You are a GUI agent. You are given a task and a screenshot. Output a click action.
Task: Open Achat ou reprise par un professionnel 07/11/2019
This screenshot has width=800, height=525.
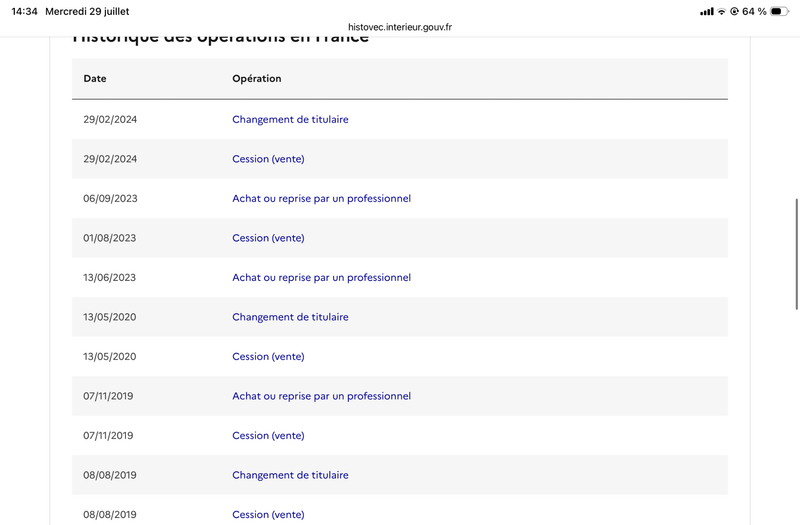pos(321,396)
